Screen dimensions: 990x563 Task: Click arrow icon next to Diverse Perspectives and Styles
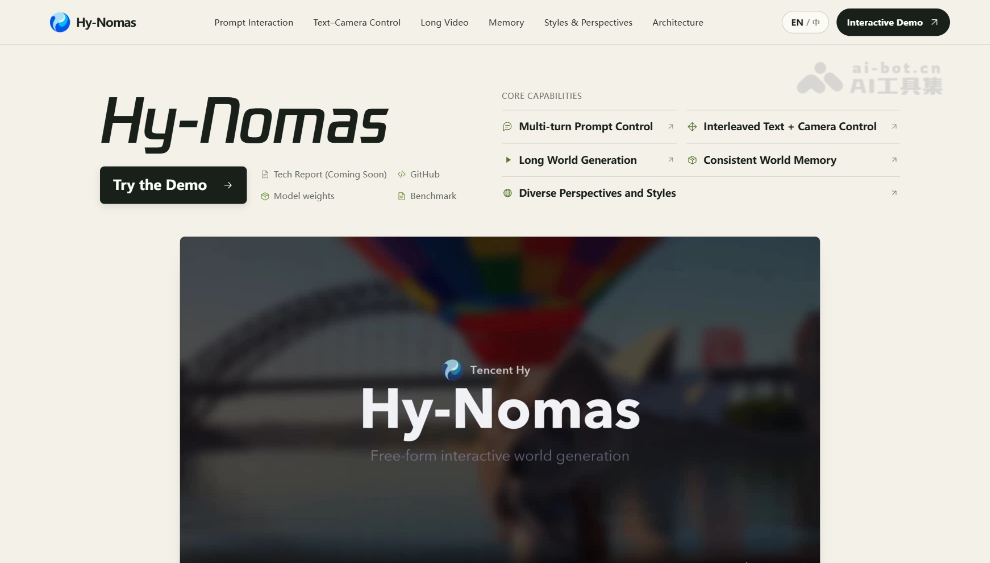894,193
